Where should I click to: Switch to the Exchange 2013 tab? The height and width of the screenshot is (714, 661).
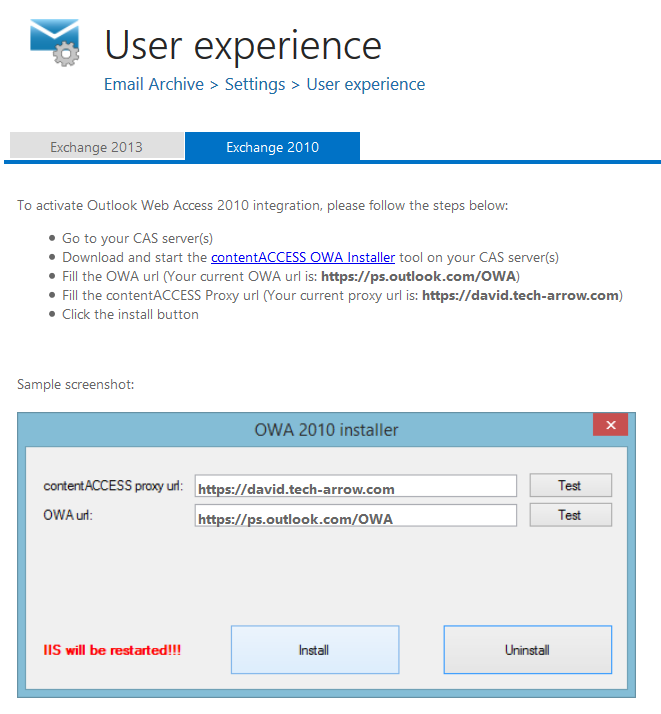tap(97, 147)
